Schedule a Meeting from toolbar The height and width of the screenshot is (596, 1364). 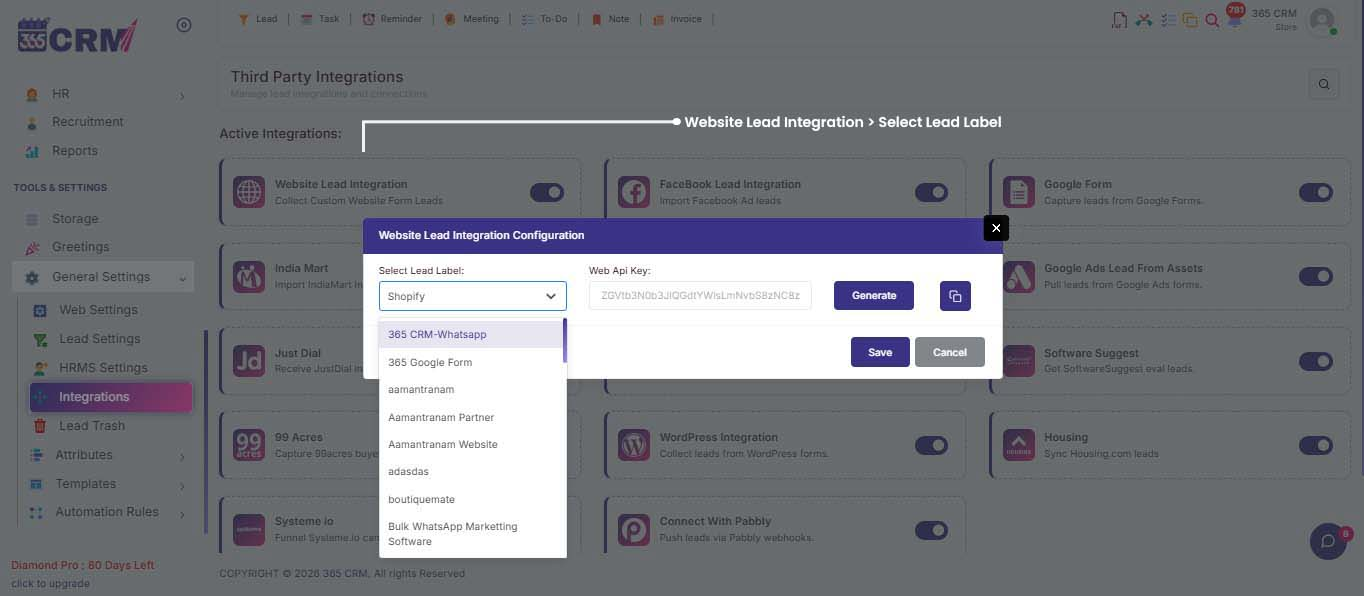tap(471, 19)
